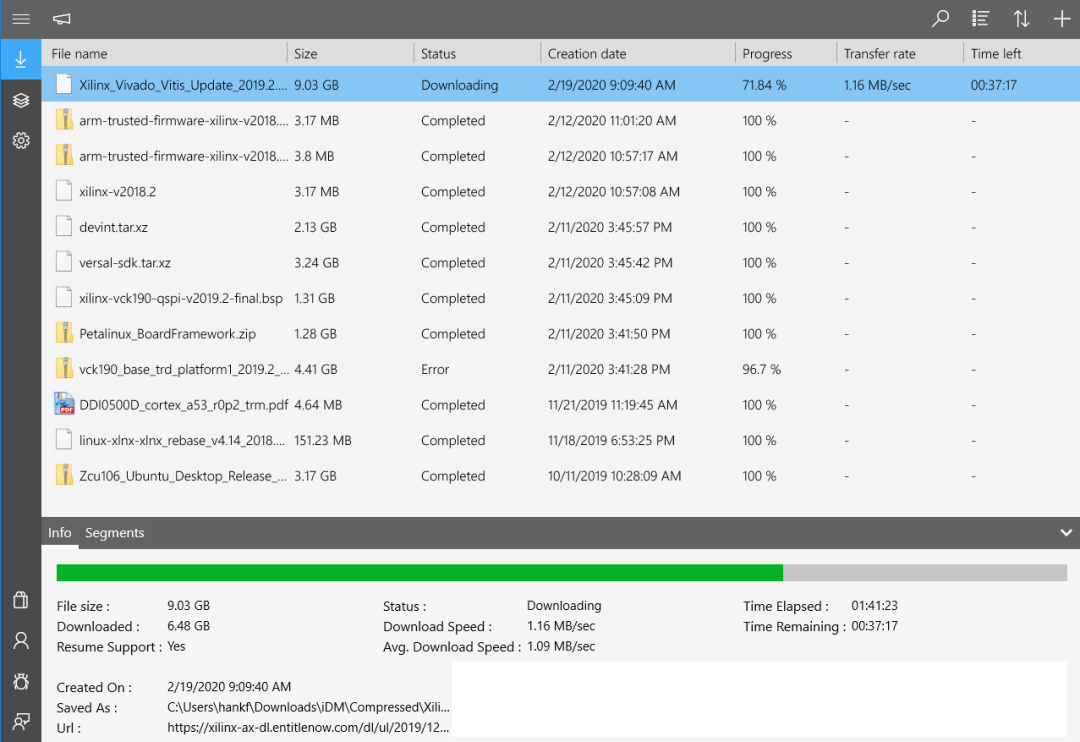Click the PDF icon of DDI0500D_cortex_a53 file
The height and width of the screenshot is (742, 1080).
point(64,404)
